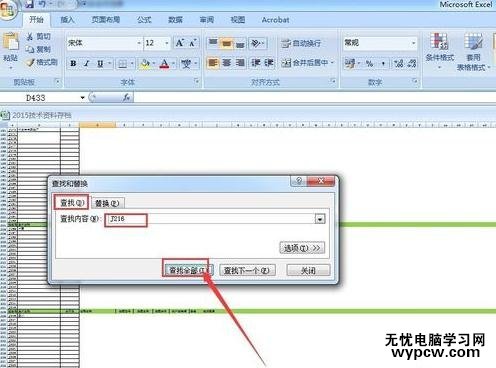Increase font size with large A icon
Screen dimensions: 496x368
tap(180, 43)
